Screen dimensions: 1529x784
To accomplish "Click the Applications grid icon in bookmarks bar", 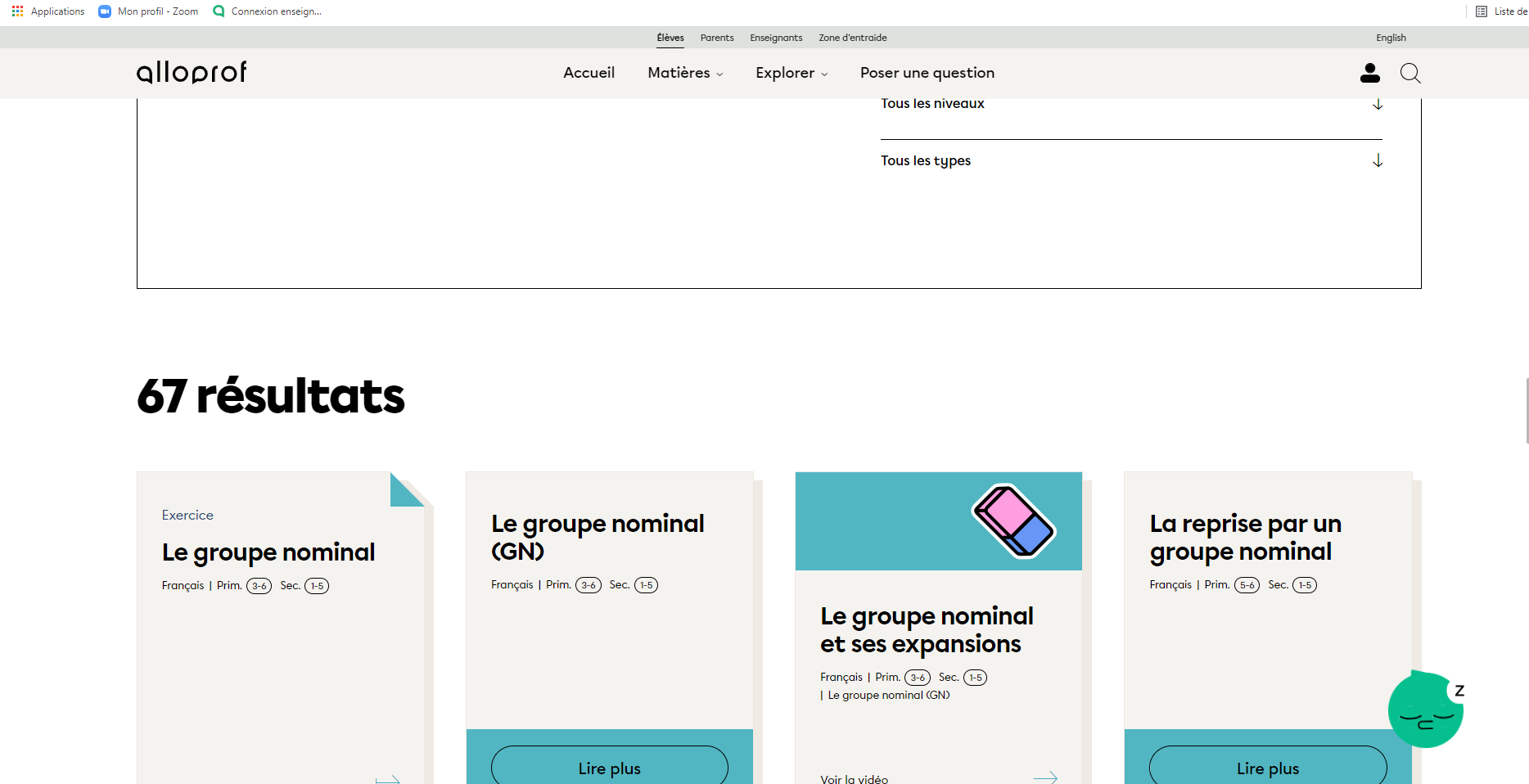I will pyautogui.click(x=17, y=11).
